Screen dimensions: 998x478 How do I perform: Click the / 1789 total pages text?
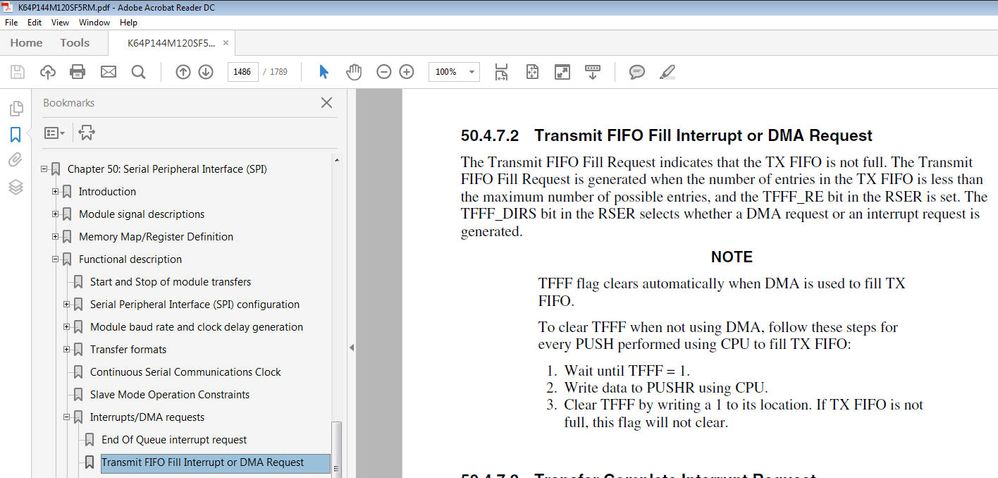coord(276,72)
